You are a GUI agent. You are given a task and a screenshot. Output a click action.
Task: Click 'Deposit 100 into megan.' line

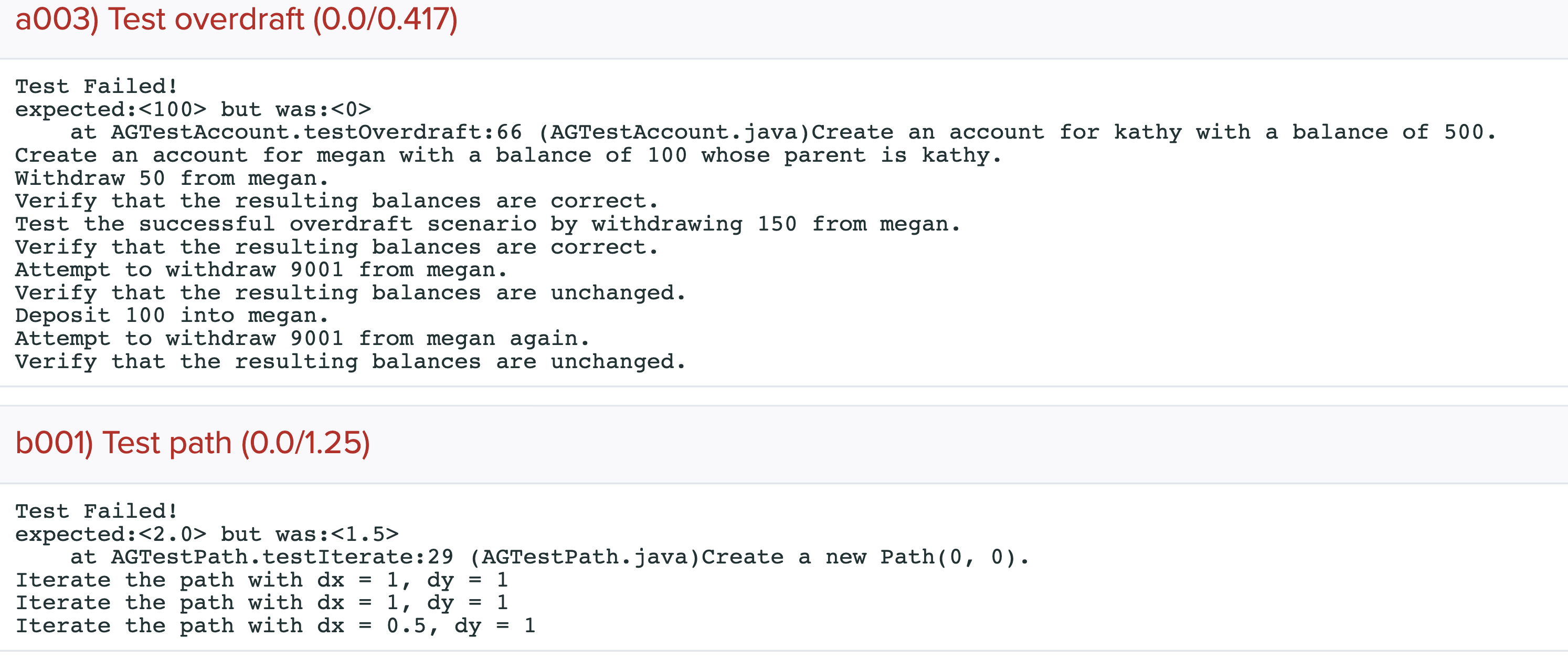pyautogui.click(x=172, y=316)
